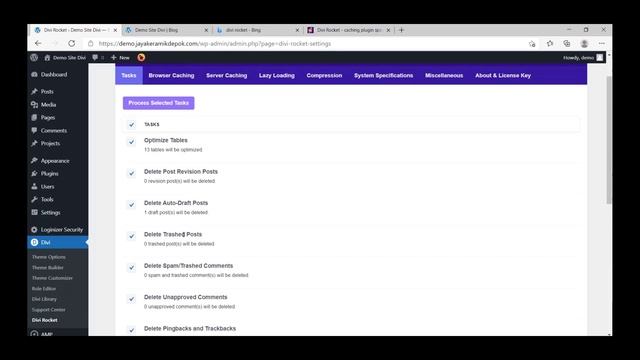Switch to Divi Rocket caching plugin browser tab
This screenshot has height=360, width=640.
(x=348, y=30)
